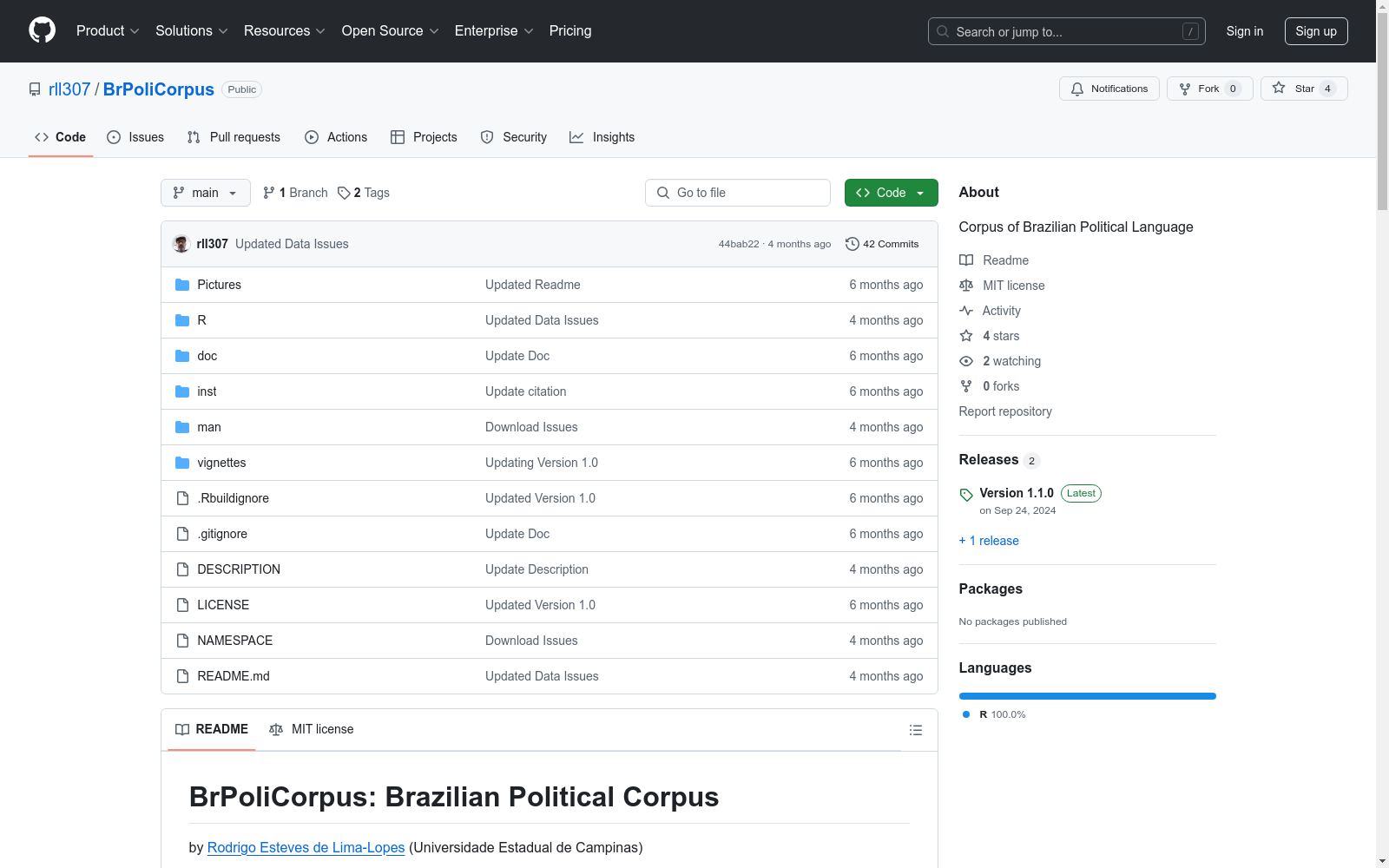
Task: Click the Activity pulse icon
Action: point(966,311)
